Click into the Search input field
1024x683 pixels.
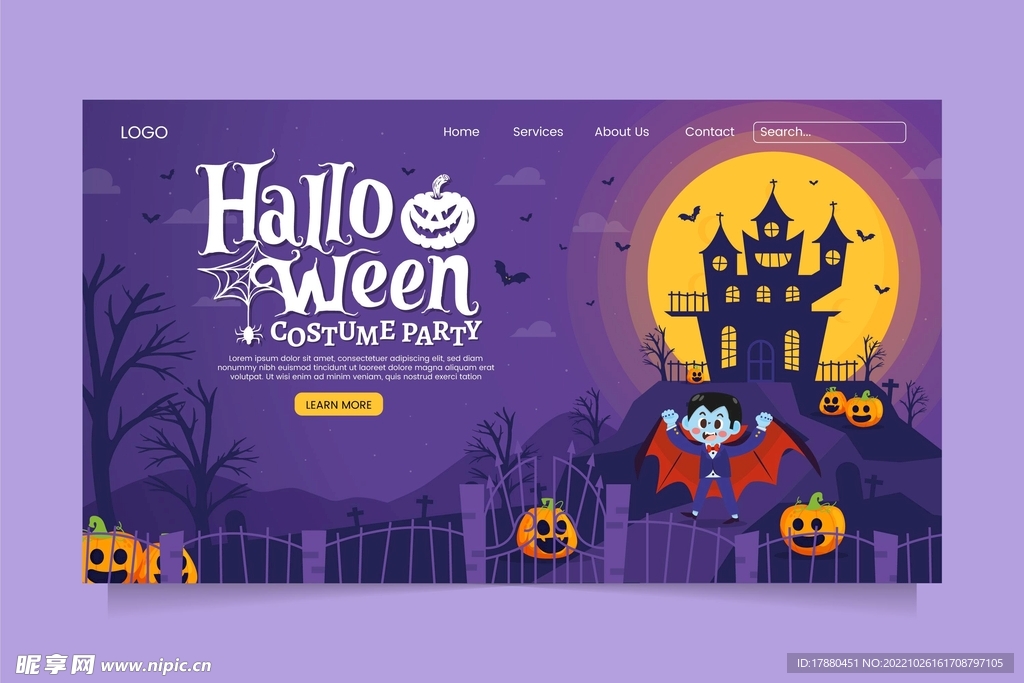click(829, 132)
